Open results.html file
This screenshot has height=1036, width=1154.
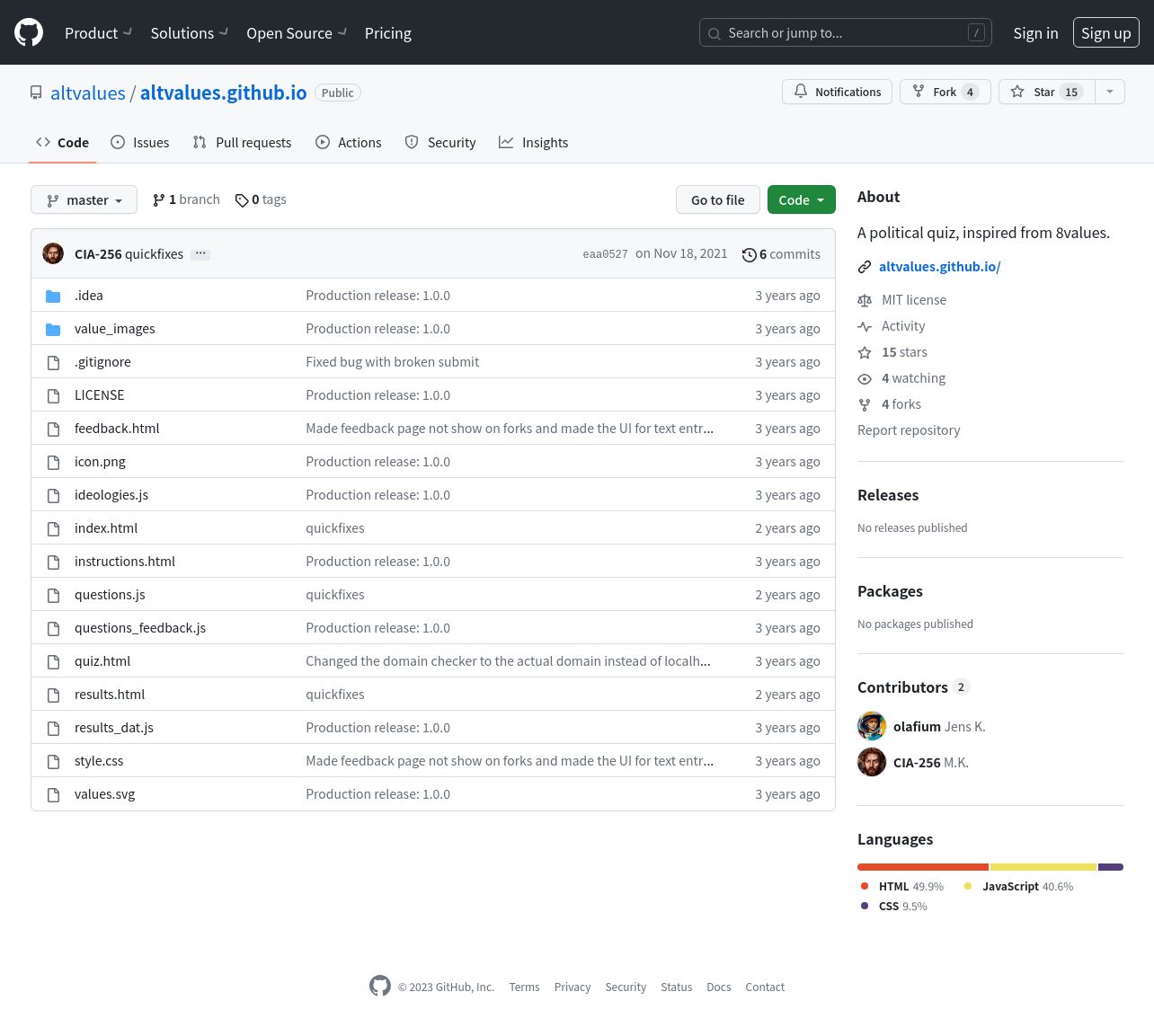(110, 695)
